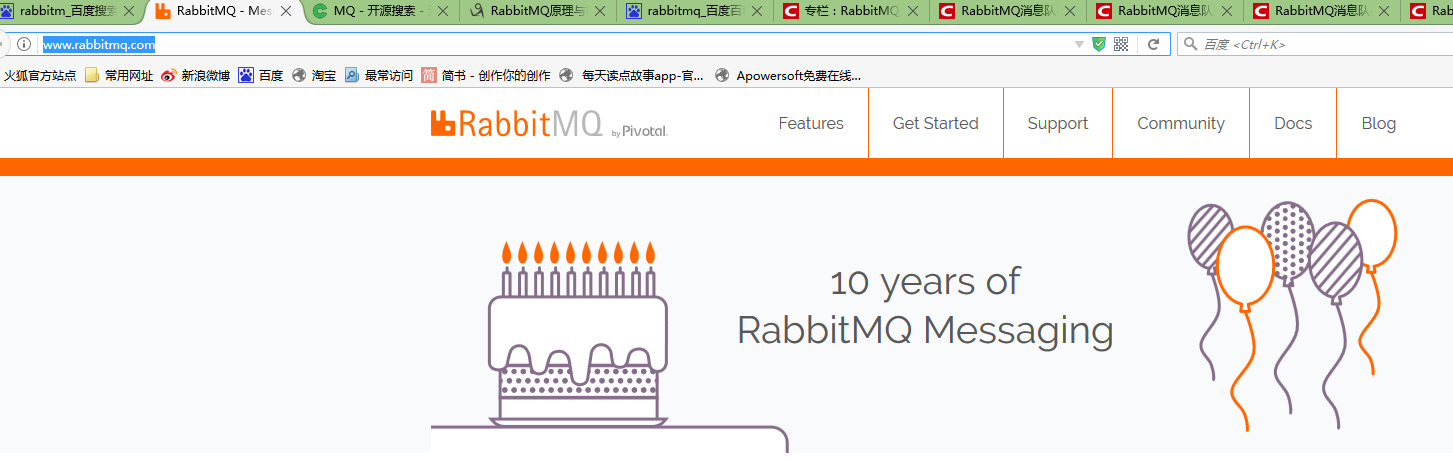Open the address bar history dropdown arrow
This screenshot has height=461, width=1453.
tap(1079, 45)
